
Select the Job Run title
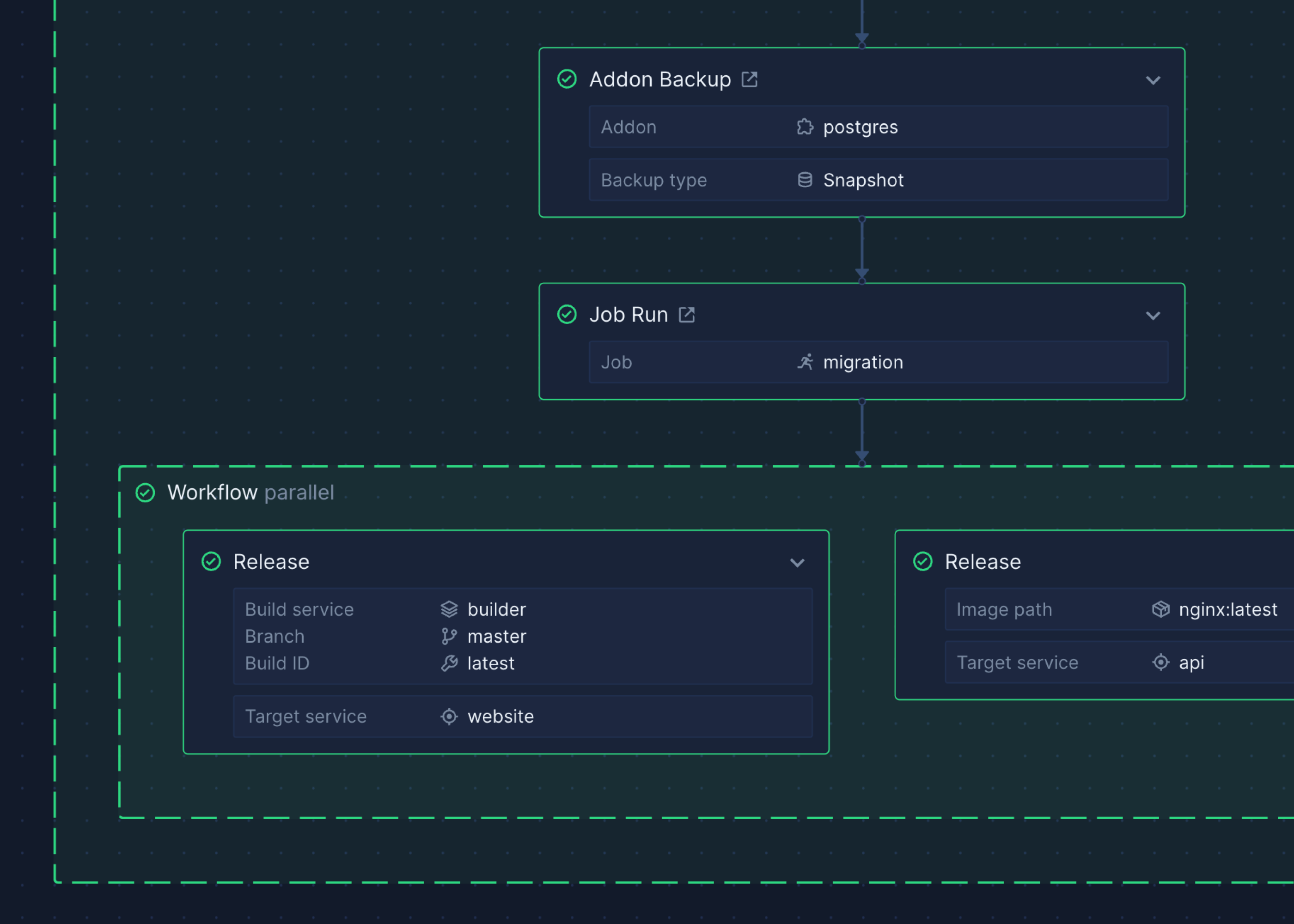point(629,315)
